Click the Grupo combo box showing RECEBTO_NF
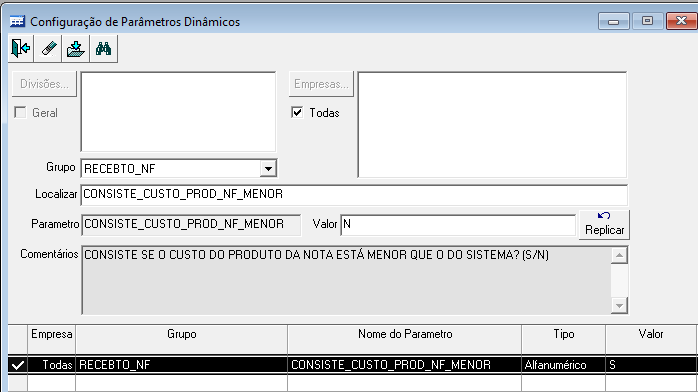The height and width of the screenshot is (392, 698). tap(179, 169)
